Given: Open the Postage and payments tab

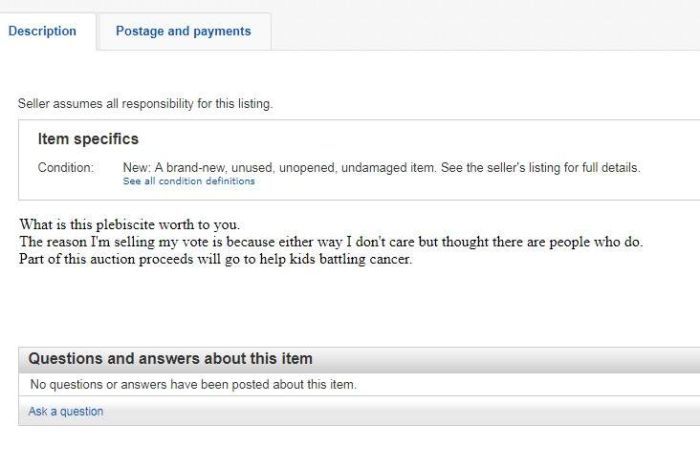Looking at the screenshot, I should [x=183, y=31].
